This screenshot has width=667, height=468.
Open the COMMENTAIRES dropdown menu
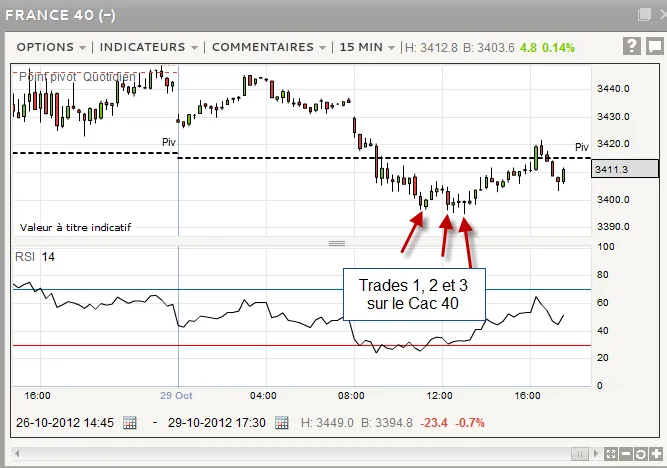[x=269, y=47]
